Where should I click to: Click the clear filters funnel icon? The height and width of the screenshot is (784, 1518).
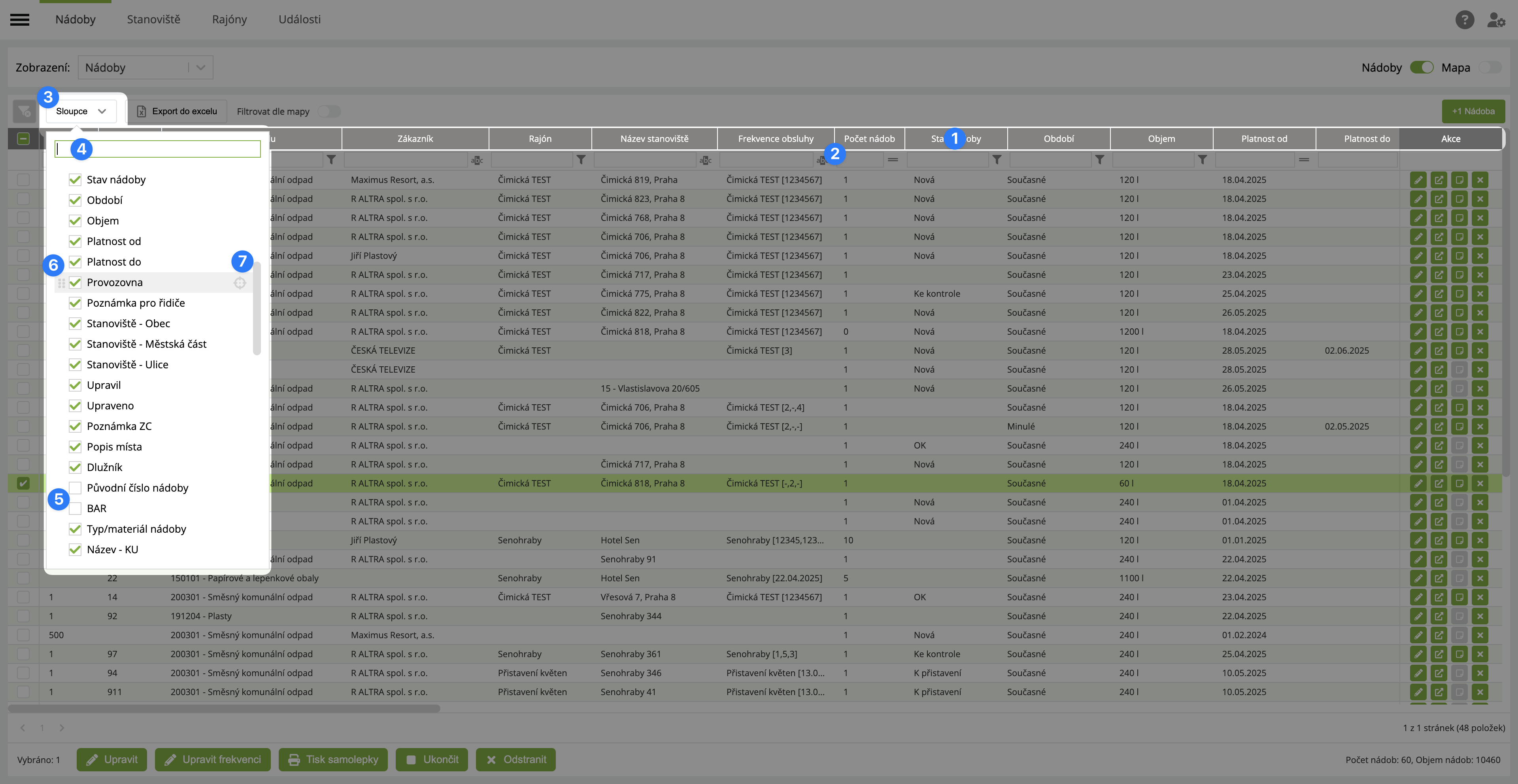(x=24, y=111)
